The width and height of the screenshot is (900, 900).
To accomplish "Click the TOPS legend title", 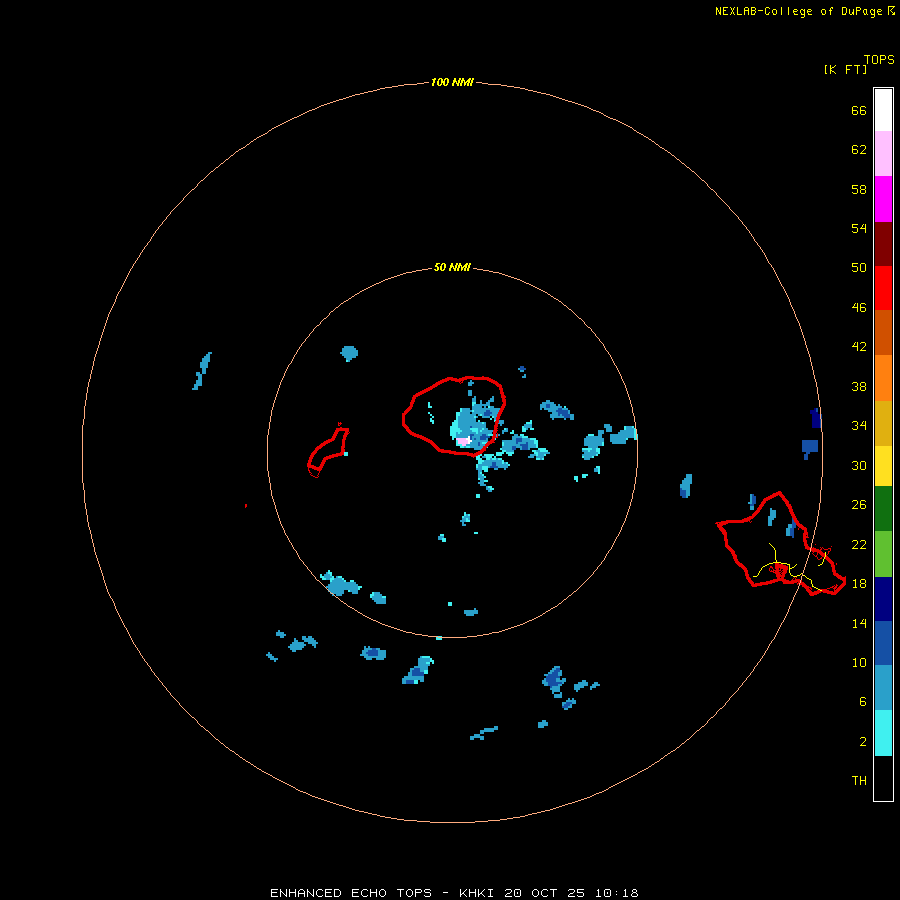I will pos(879,59).
